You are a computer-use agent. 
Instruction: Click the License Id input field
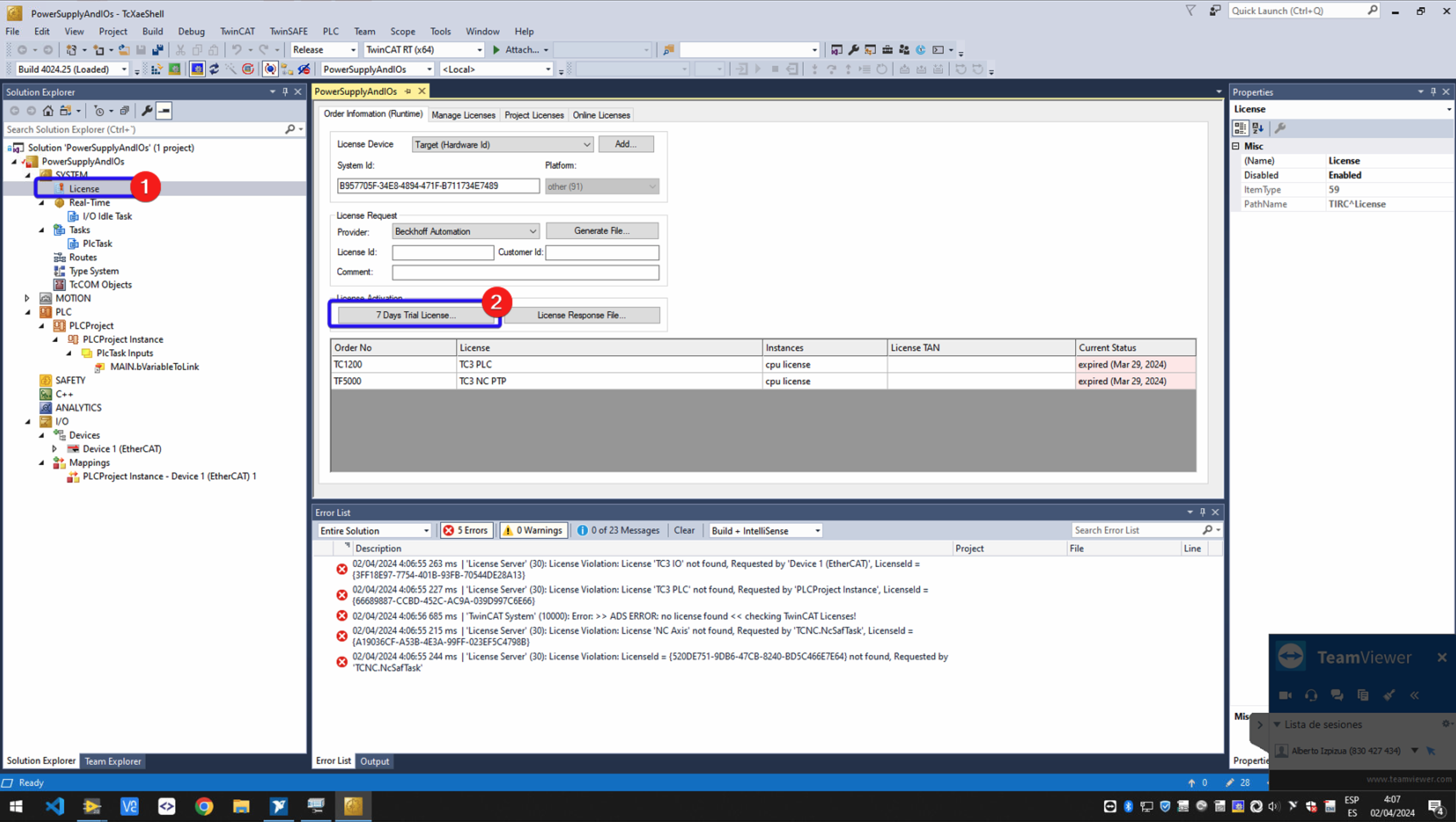[x=443, y=252]
